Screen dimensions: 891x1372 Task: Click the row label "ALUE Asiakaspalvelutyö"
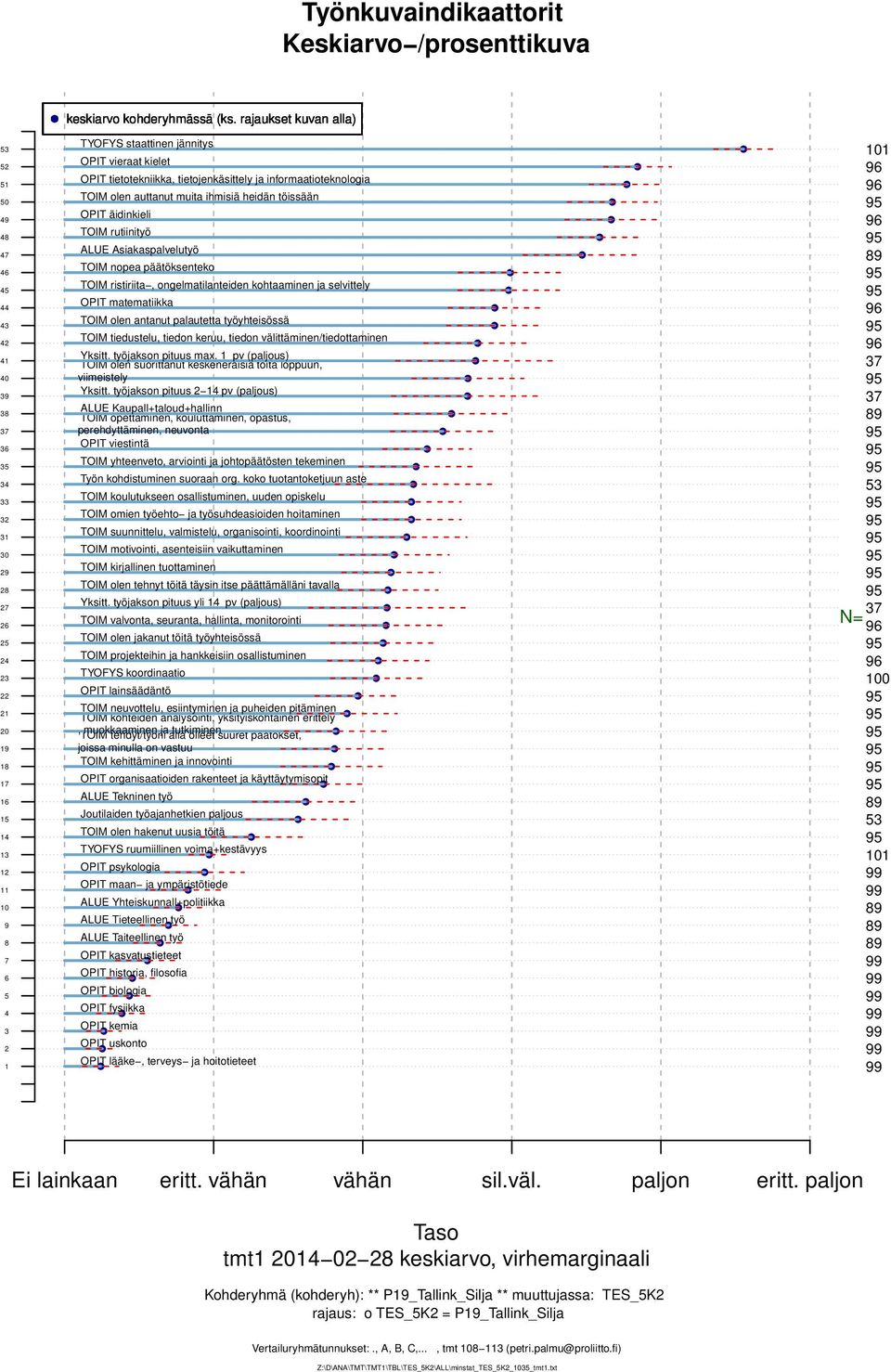tap(139, 250)
